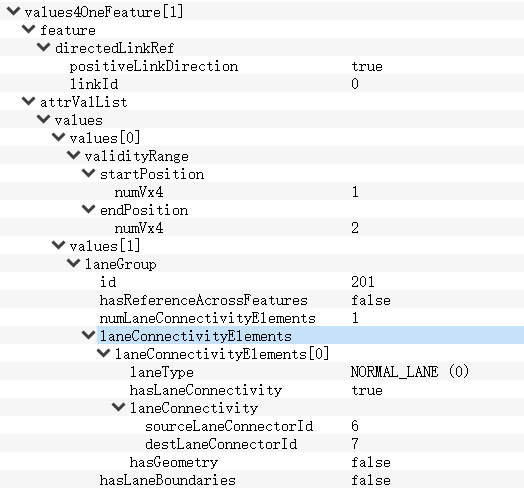Click the true value of positiveLinkDirection

coord(367,66)
